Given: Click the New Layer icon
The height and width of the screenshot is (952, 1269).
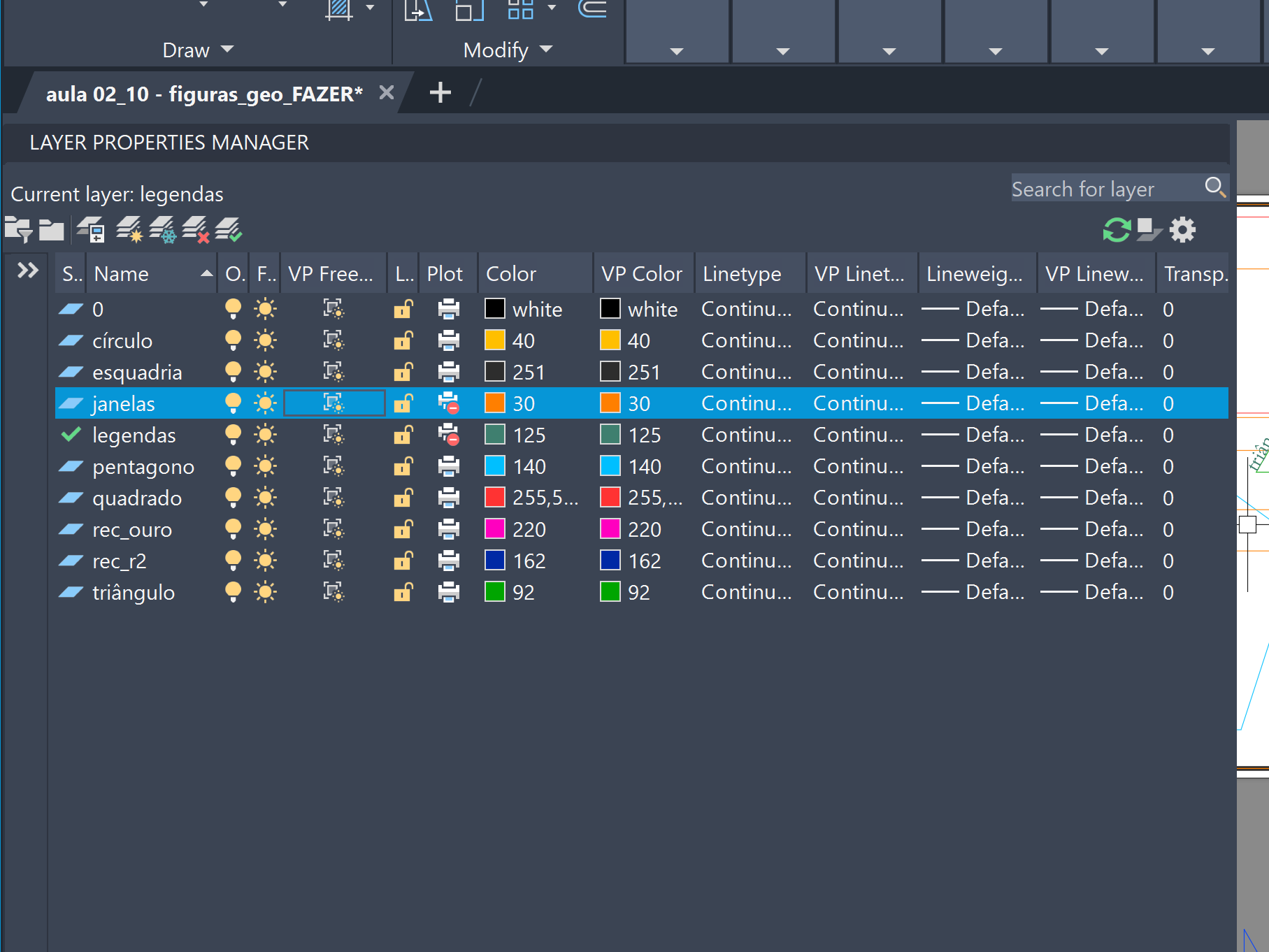Looking at the screenshot, I should click(x=129, y=229).
